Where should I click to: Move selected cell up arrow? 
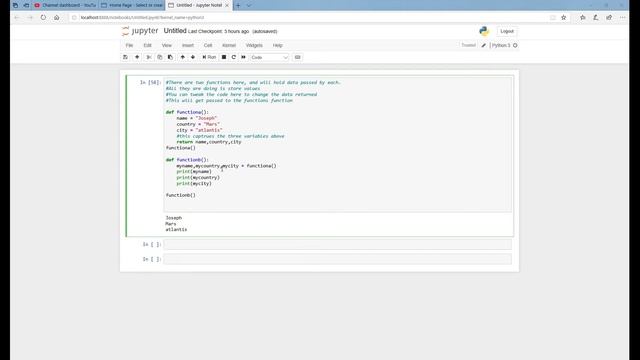(182, 57)
